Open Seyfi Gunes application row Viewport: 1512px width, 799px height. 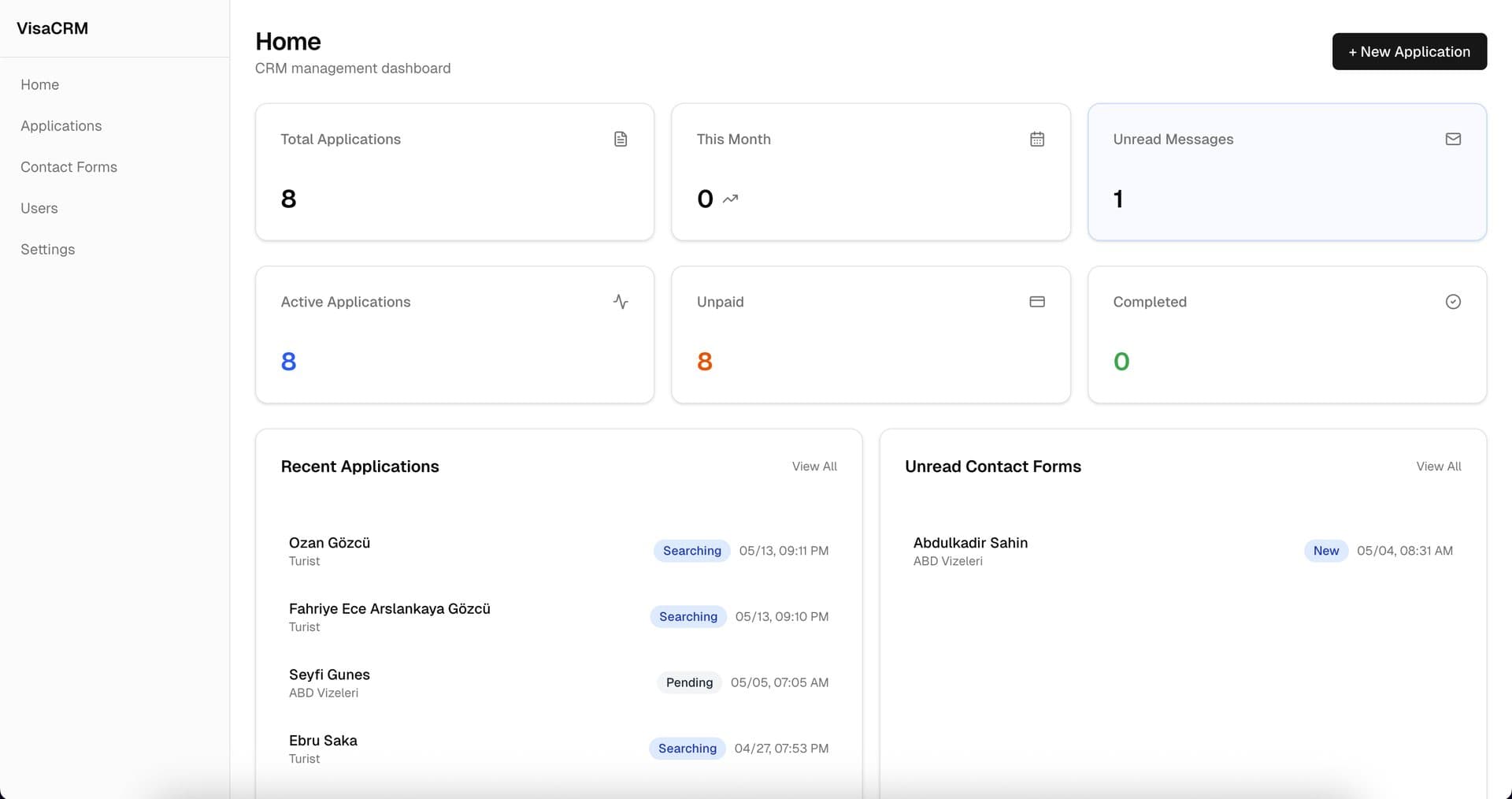[x=558, y=682]
